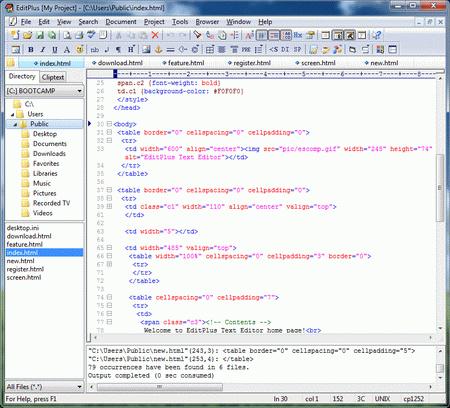The width and height of the screenshot is (450, 408).
Task: Open the Browser menu
Action: (207, 22)
